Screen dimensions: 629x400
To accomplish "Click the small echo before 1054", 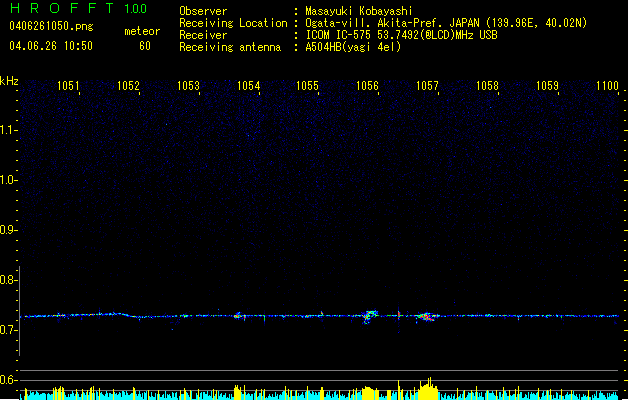I will [x=239, y=316].
